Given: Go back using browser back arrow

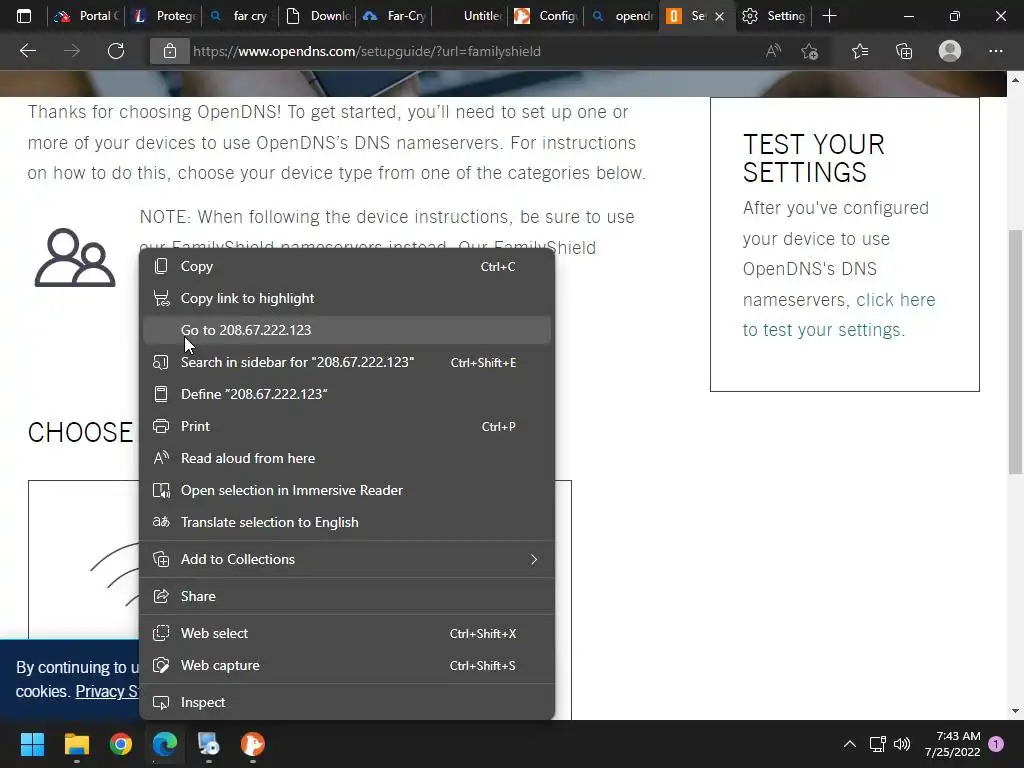Looking at the screenshot, I should click(x=28, y=51).
